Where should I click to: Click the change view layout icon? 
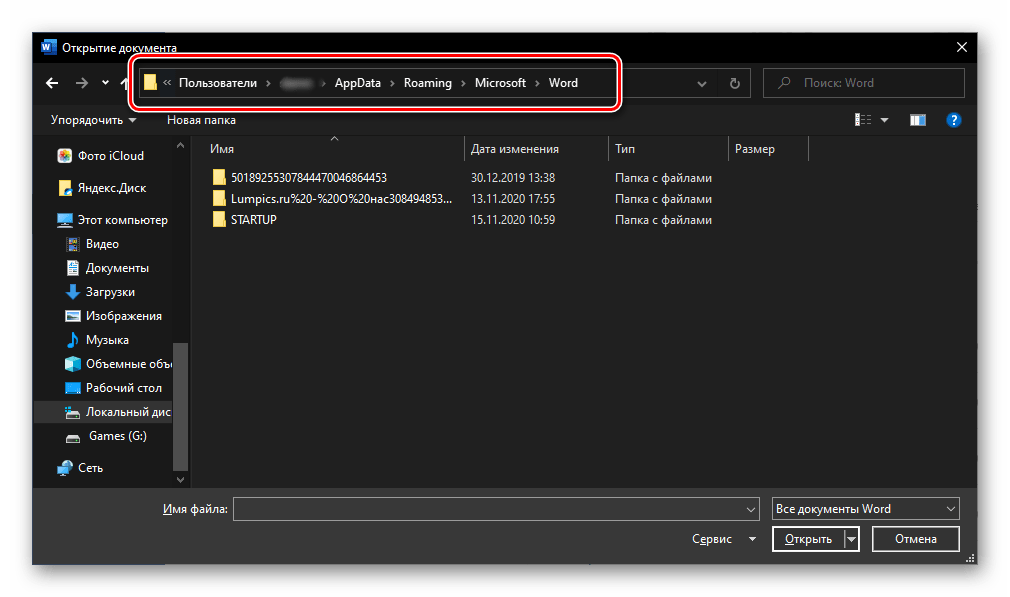(863, 120)
